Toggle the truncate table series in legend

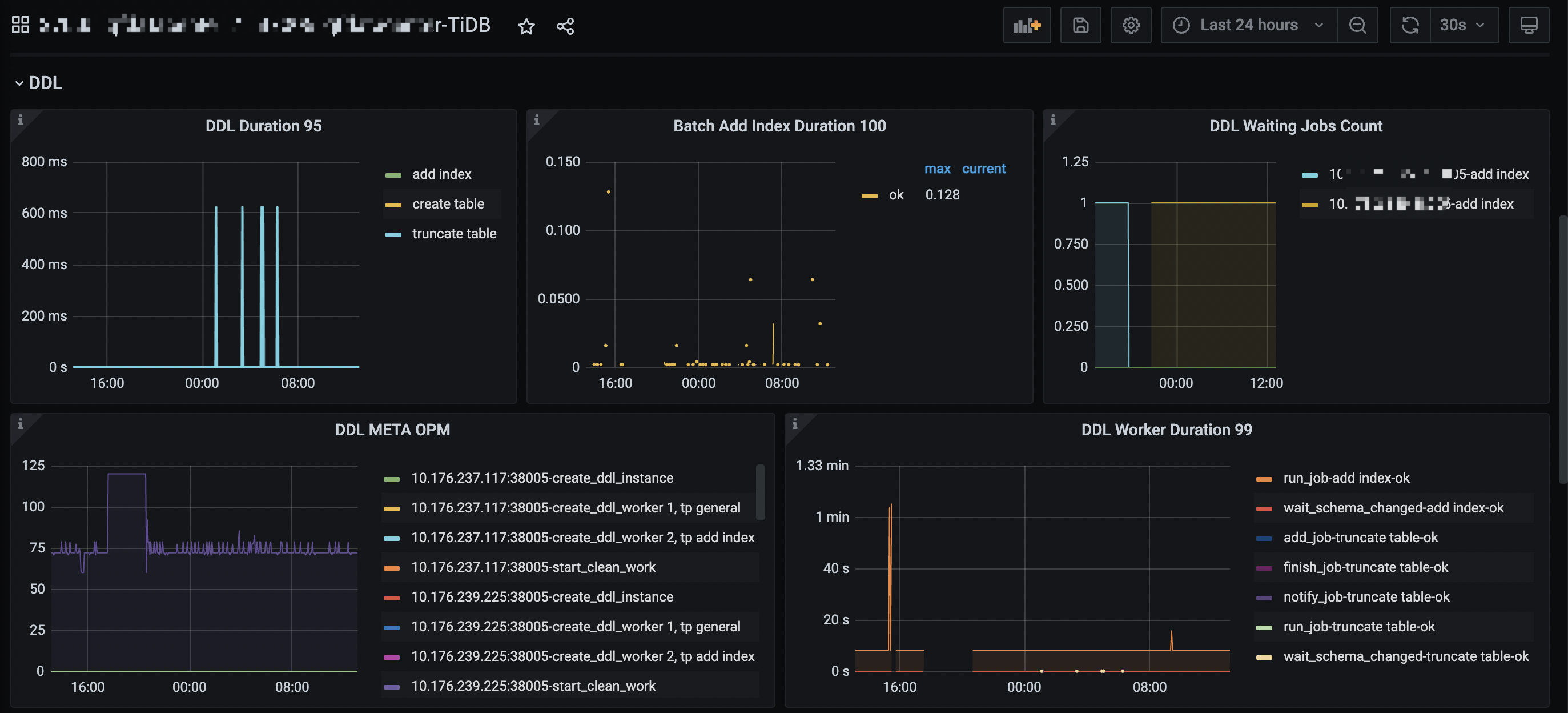(x=453, y=234)
